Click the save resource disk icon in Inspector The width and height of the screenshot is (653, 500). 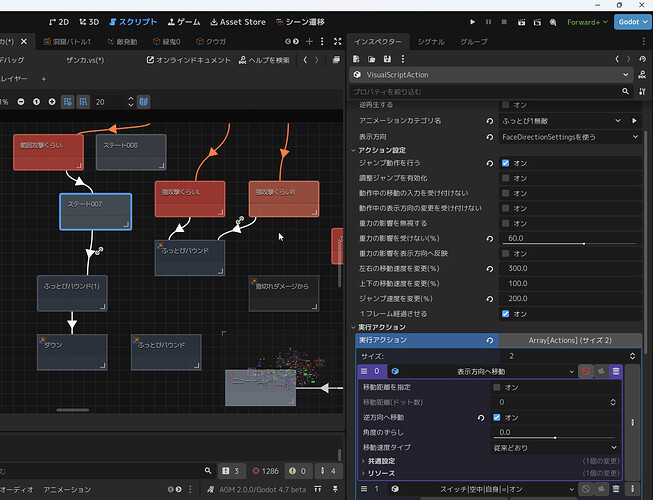click(x=387, y=59)
